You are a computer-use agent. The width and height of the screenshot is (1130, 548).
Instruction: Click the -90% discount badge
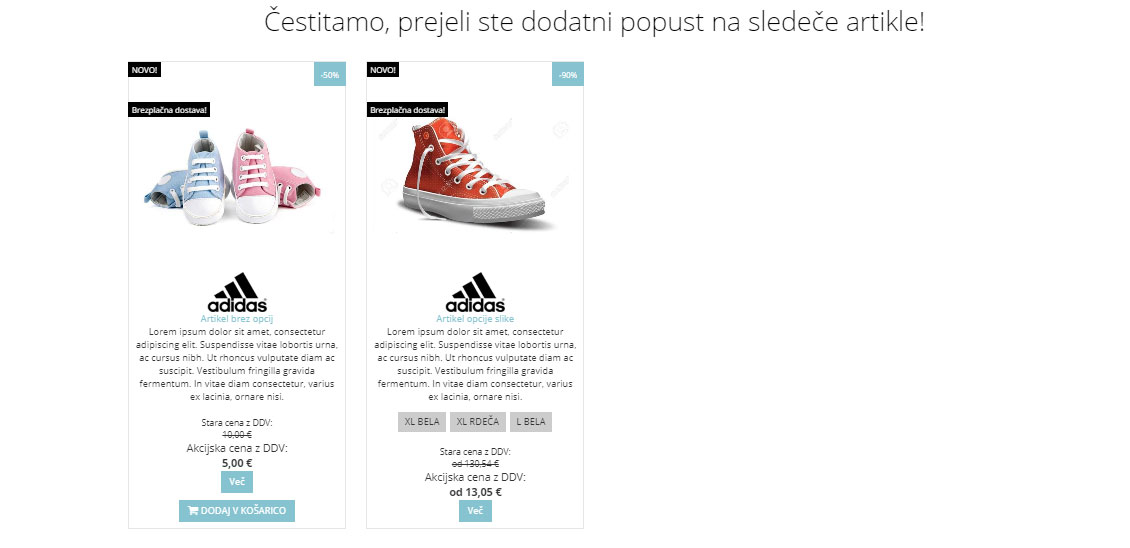coord(568,74)
